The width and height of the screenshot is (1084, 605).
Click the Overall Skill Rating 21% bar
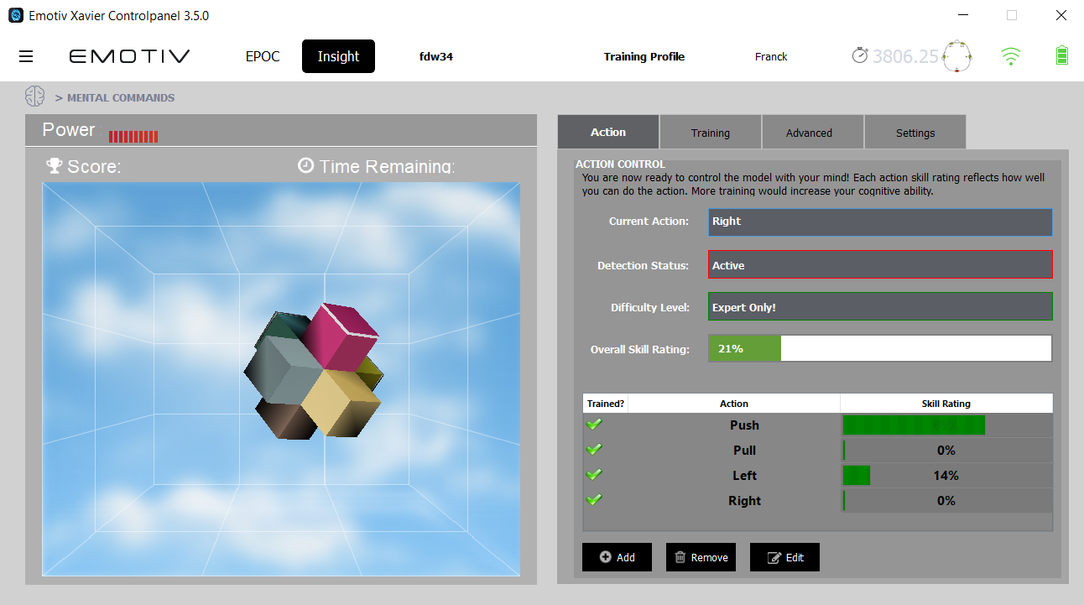click(880, 348)
